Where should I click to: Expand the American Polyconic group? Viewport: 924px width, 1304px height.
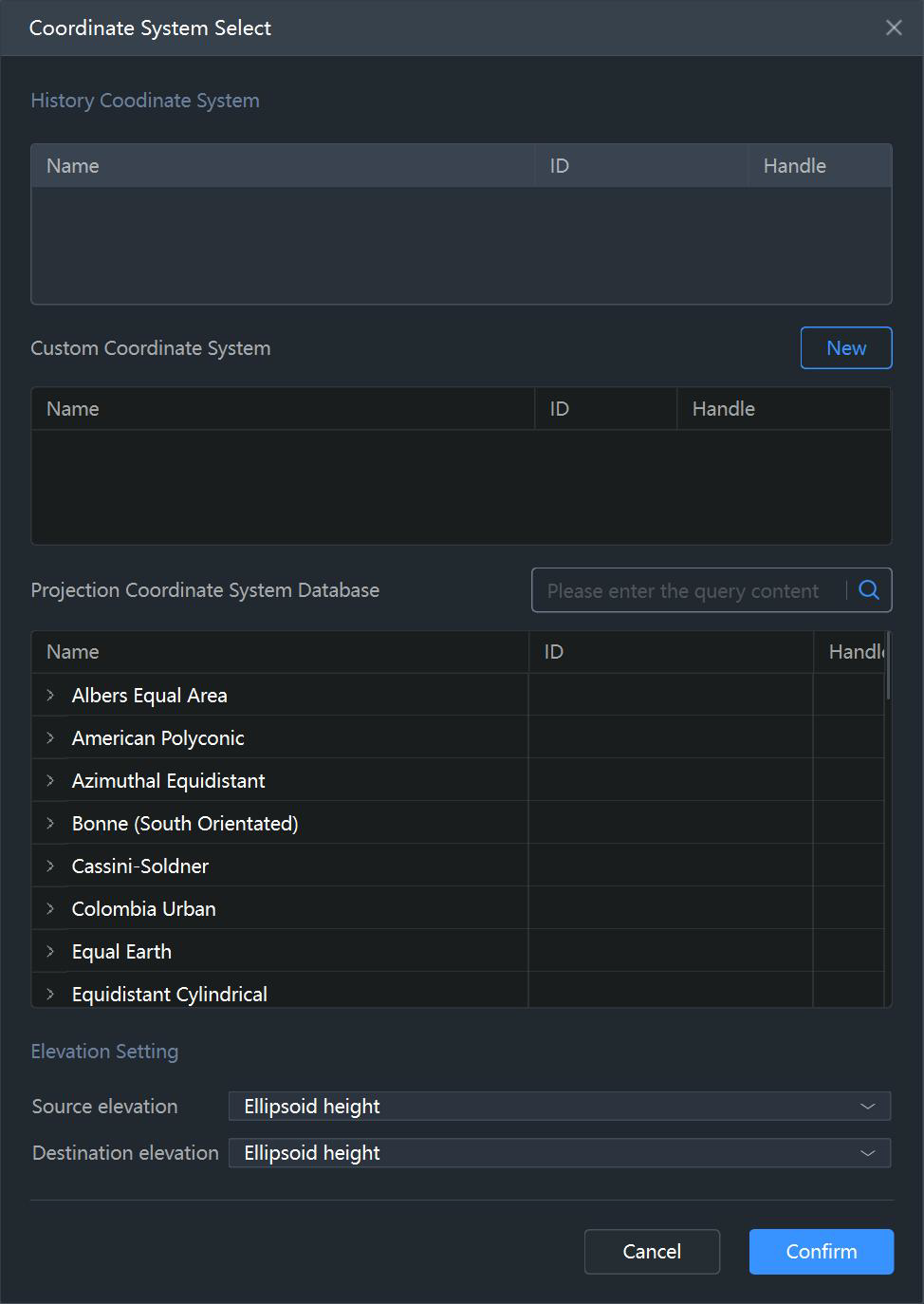(50, 737)
